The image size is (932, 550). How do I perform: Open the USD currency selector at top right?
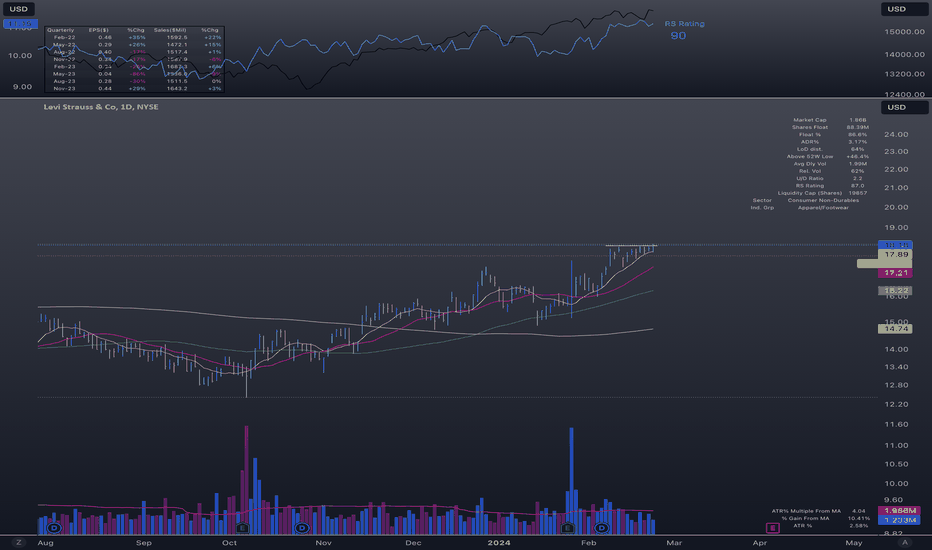(904, 9)
